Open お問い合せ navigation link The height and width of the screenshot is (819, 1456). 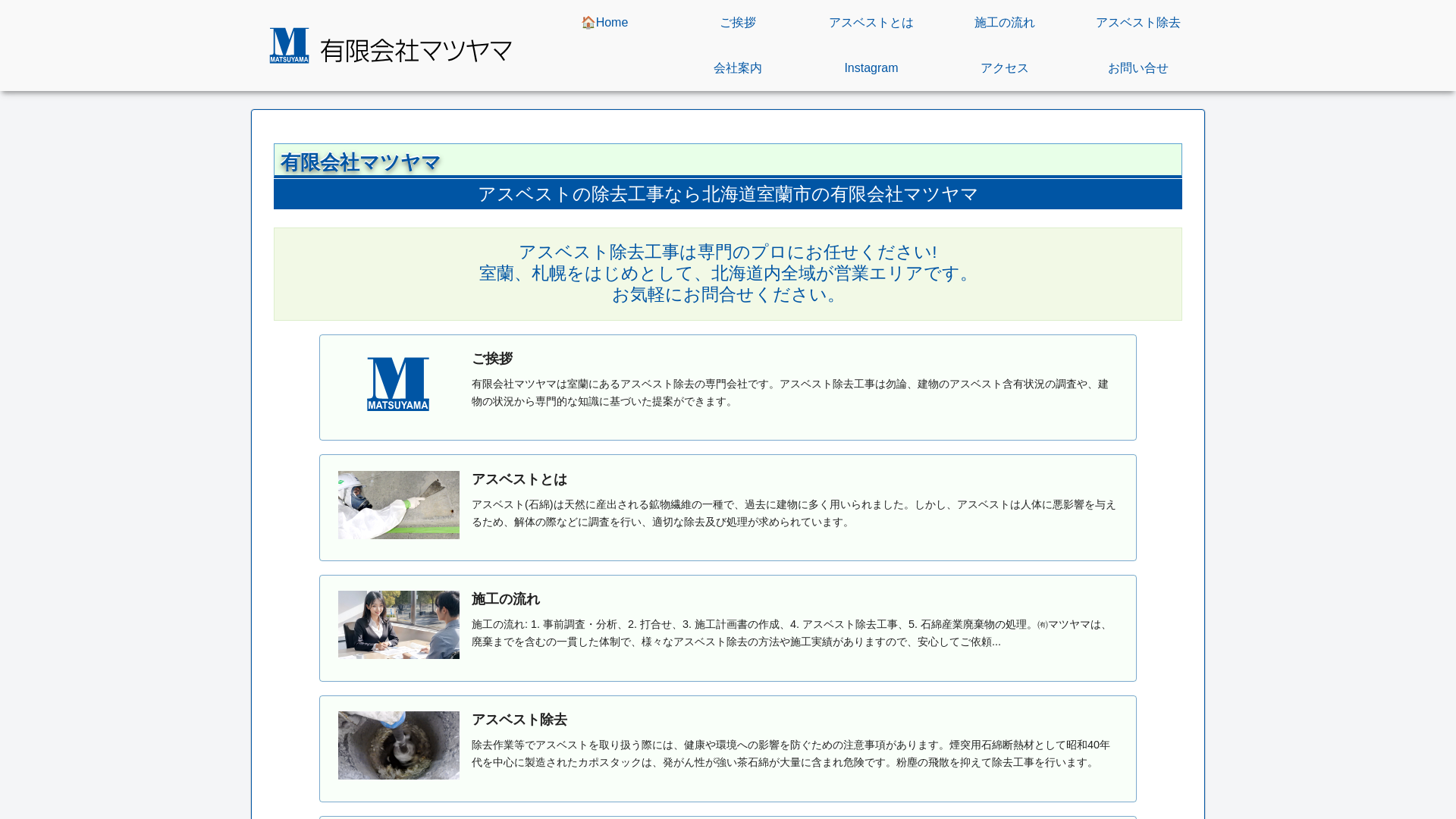(1138, 68)
